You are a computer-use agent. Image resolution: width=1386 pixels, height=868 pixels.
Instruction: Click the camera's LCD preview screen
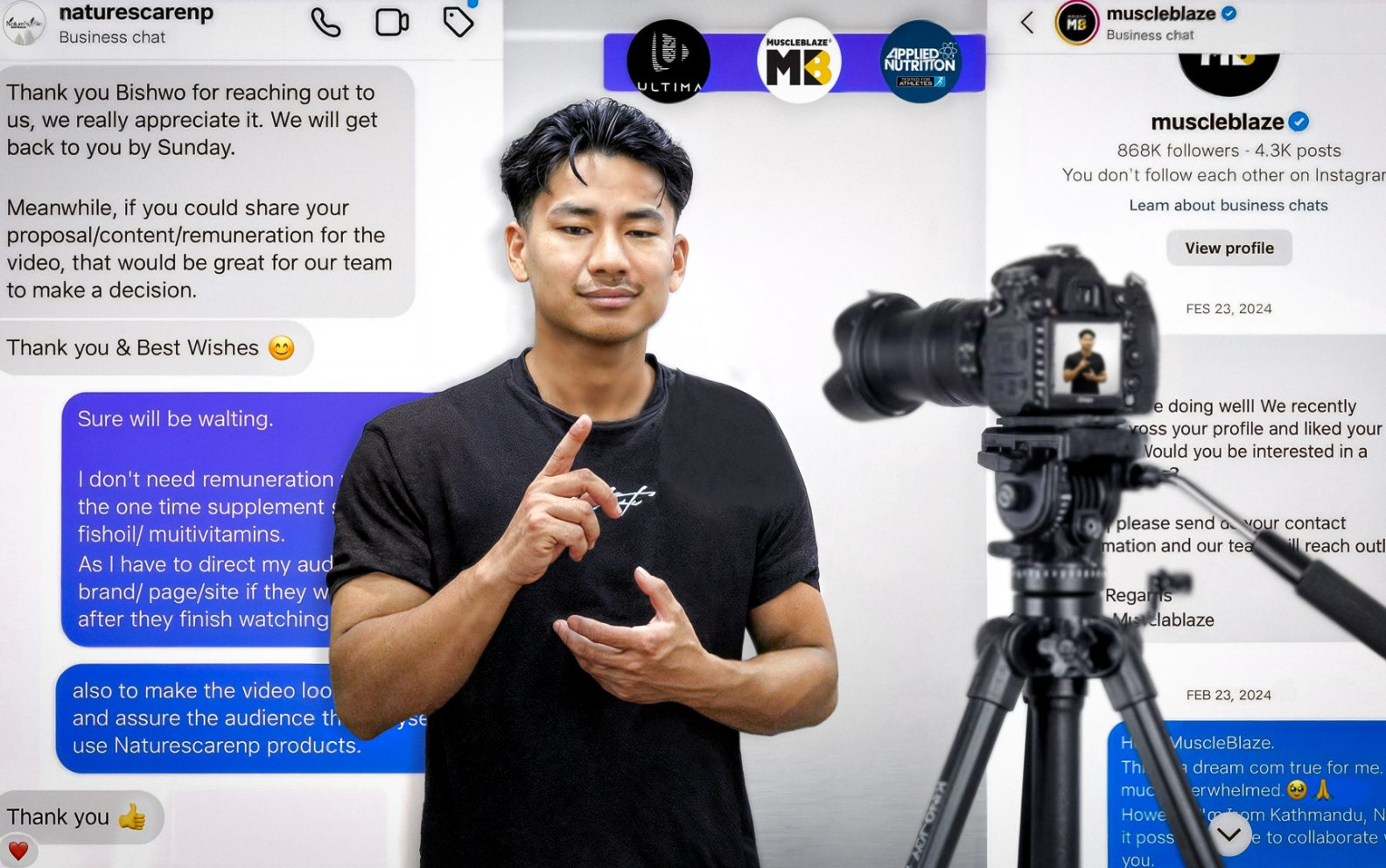[1086, 361]
